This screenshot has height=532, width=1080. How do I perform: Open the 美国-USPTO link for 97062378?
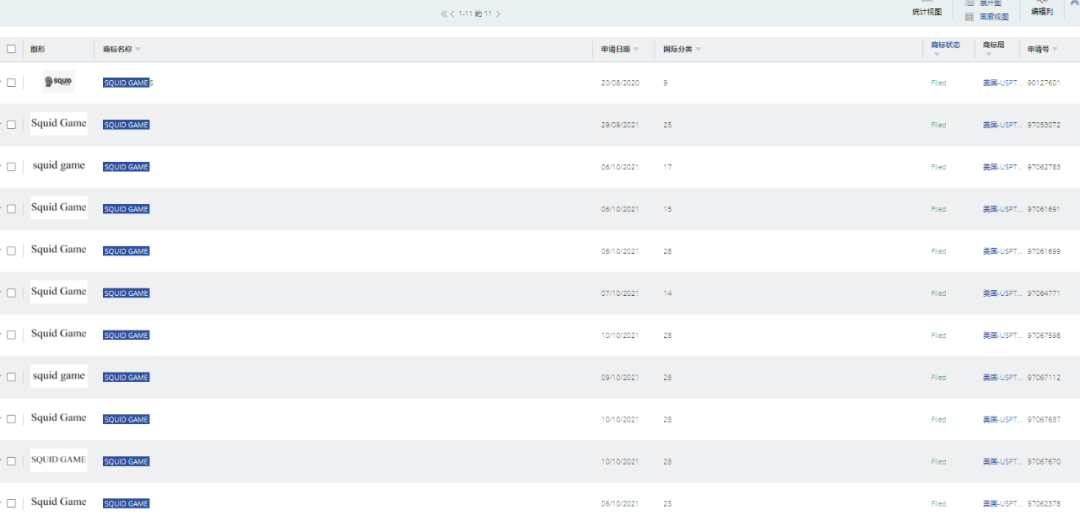tap(1002, 504)
